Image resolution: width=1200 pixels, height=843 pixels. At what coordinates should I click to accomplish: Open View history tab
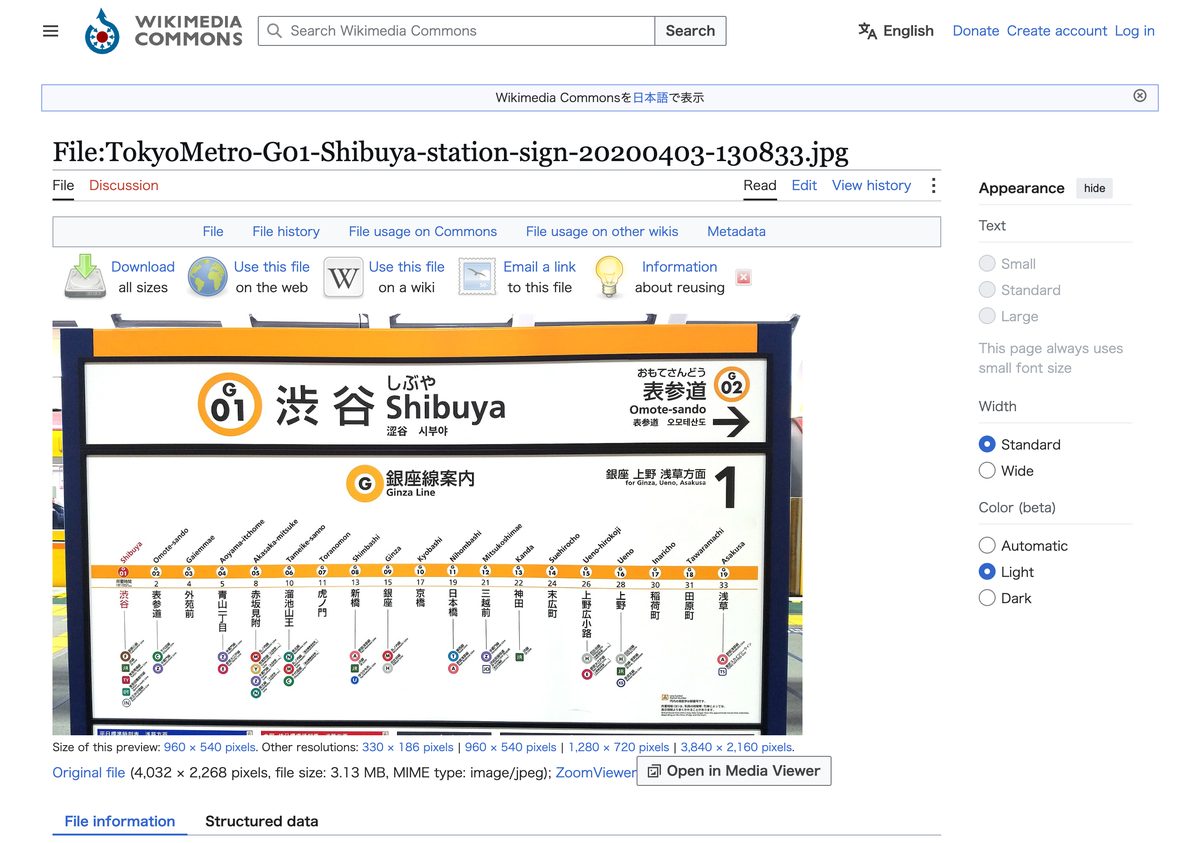pyautogui.click(x=871, y=185)
